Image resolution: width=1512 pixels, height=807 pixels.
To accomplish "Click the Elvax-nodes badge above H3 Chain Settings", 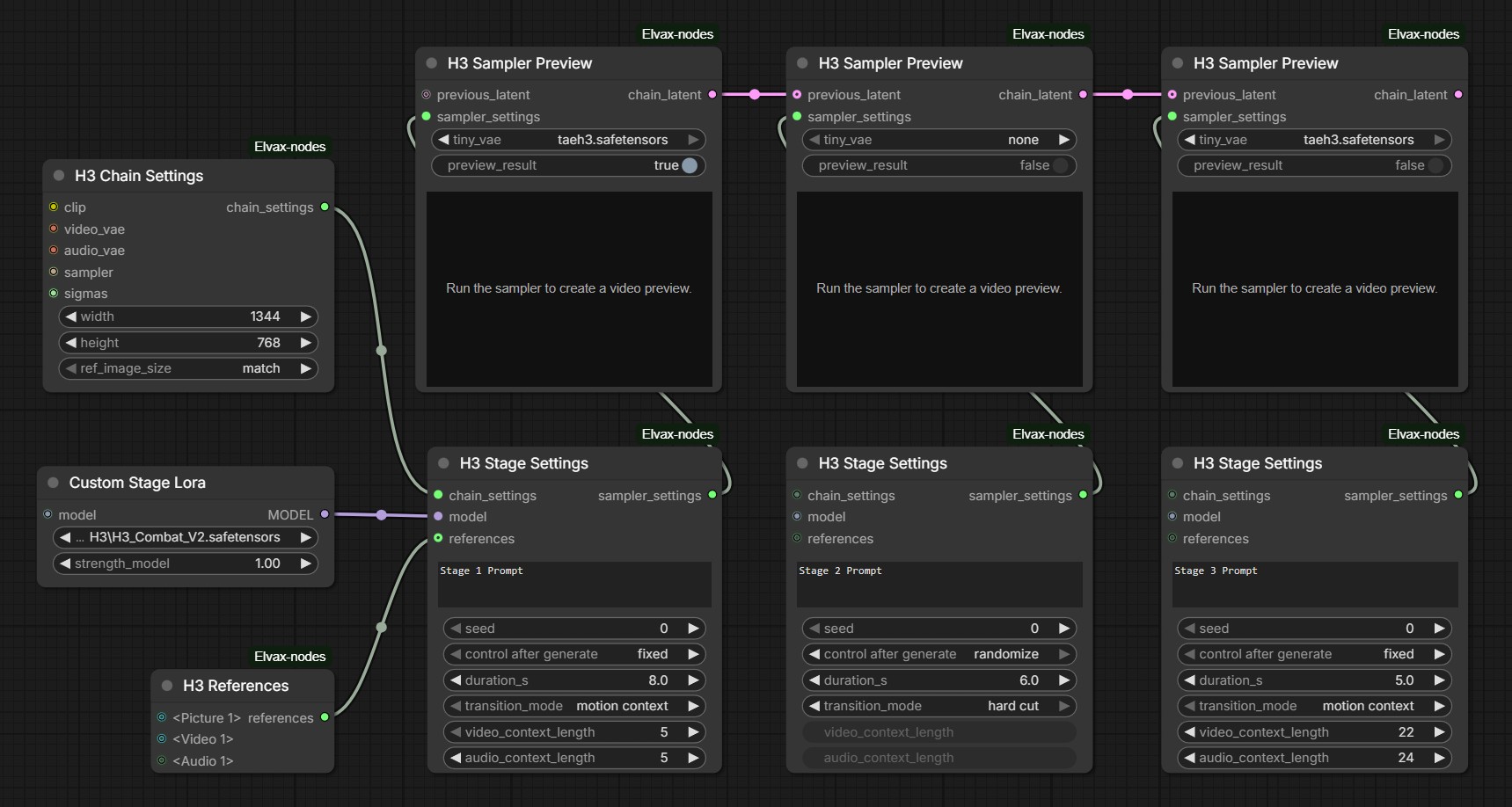I will point(290,147).
